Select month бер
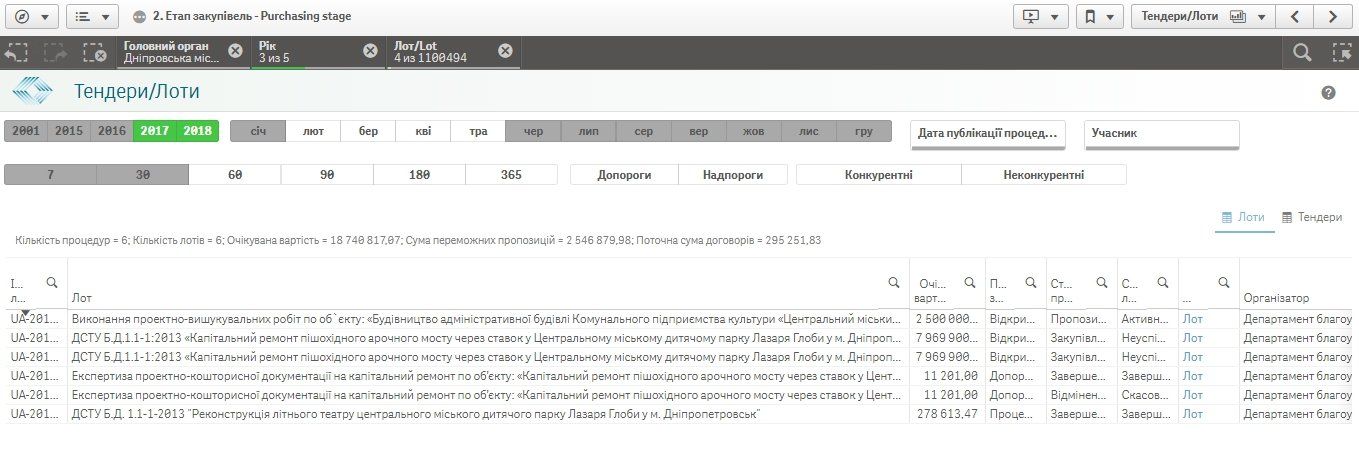This screenshot has height=458, width=1359. click(368, 131)
